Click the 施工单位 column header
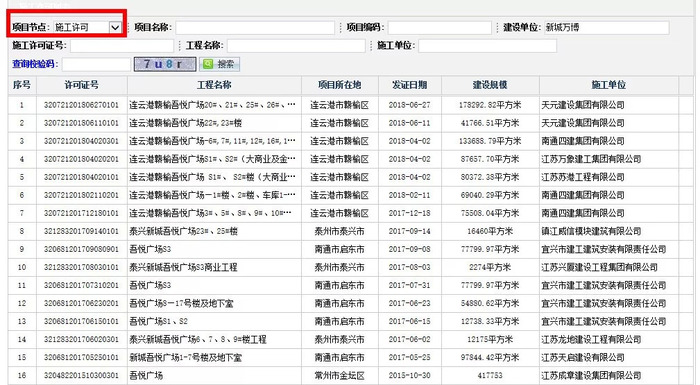This screenshot has height=385, width=700. click(608, 85)
